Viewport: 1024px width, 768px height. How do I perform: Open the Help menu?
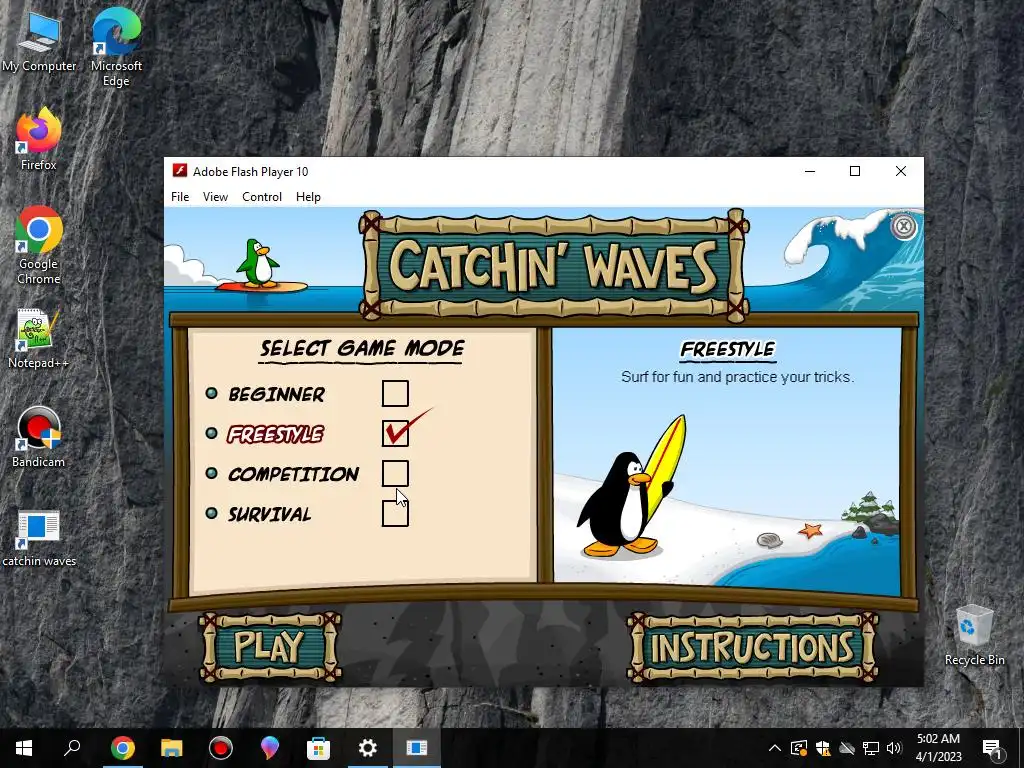pyautogui.click(x=308, y=197)
